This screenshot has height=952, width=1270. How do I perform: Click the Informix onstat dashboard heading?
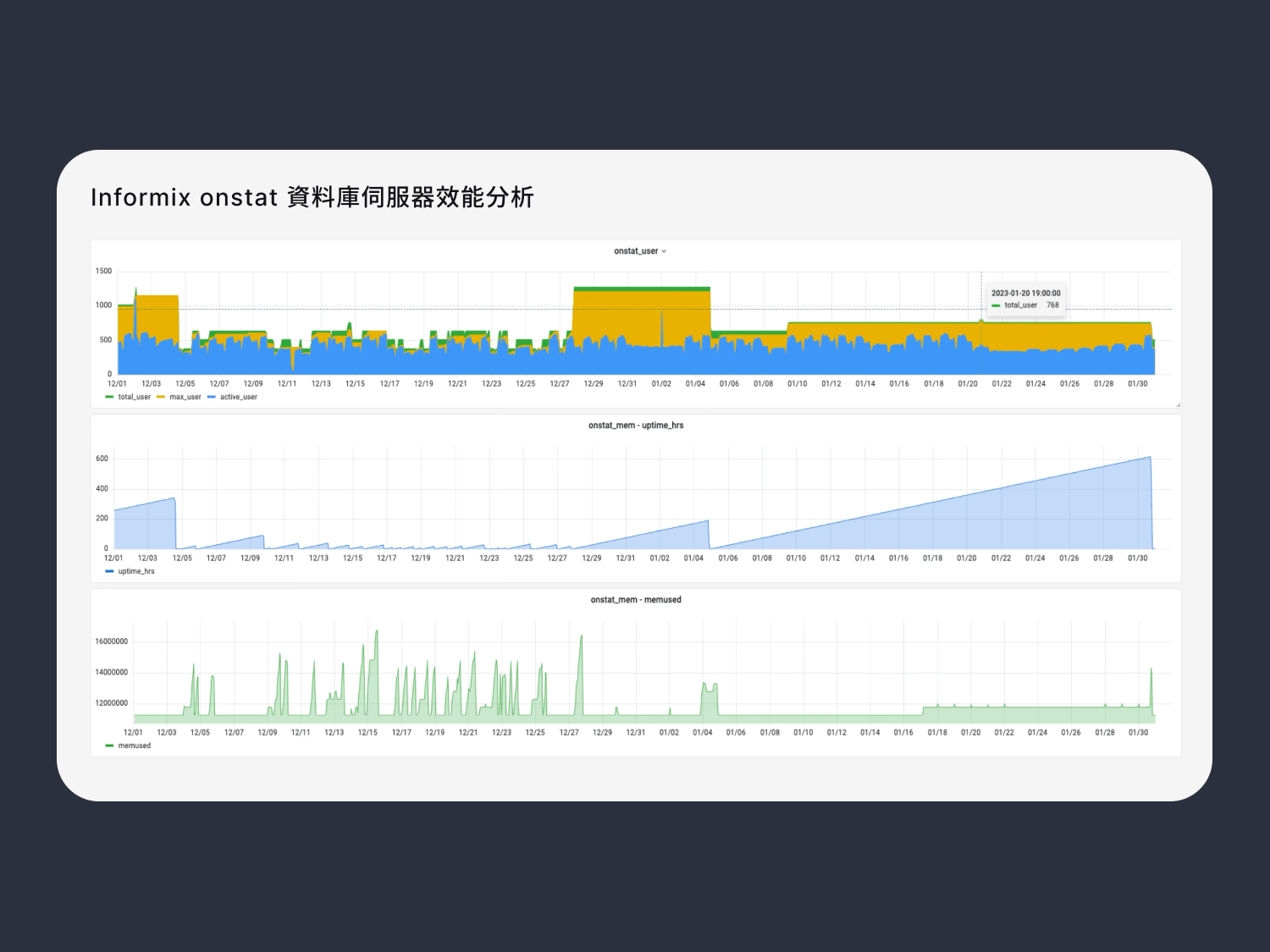click(312, 197)
